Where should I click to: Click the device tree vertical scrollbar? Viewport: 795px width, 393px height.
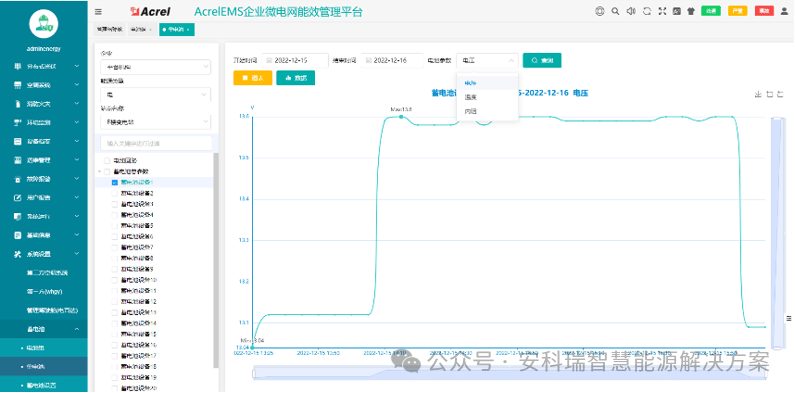tap(216, 260)
